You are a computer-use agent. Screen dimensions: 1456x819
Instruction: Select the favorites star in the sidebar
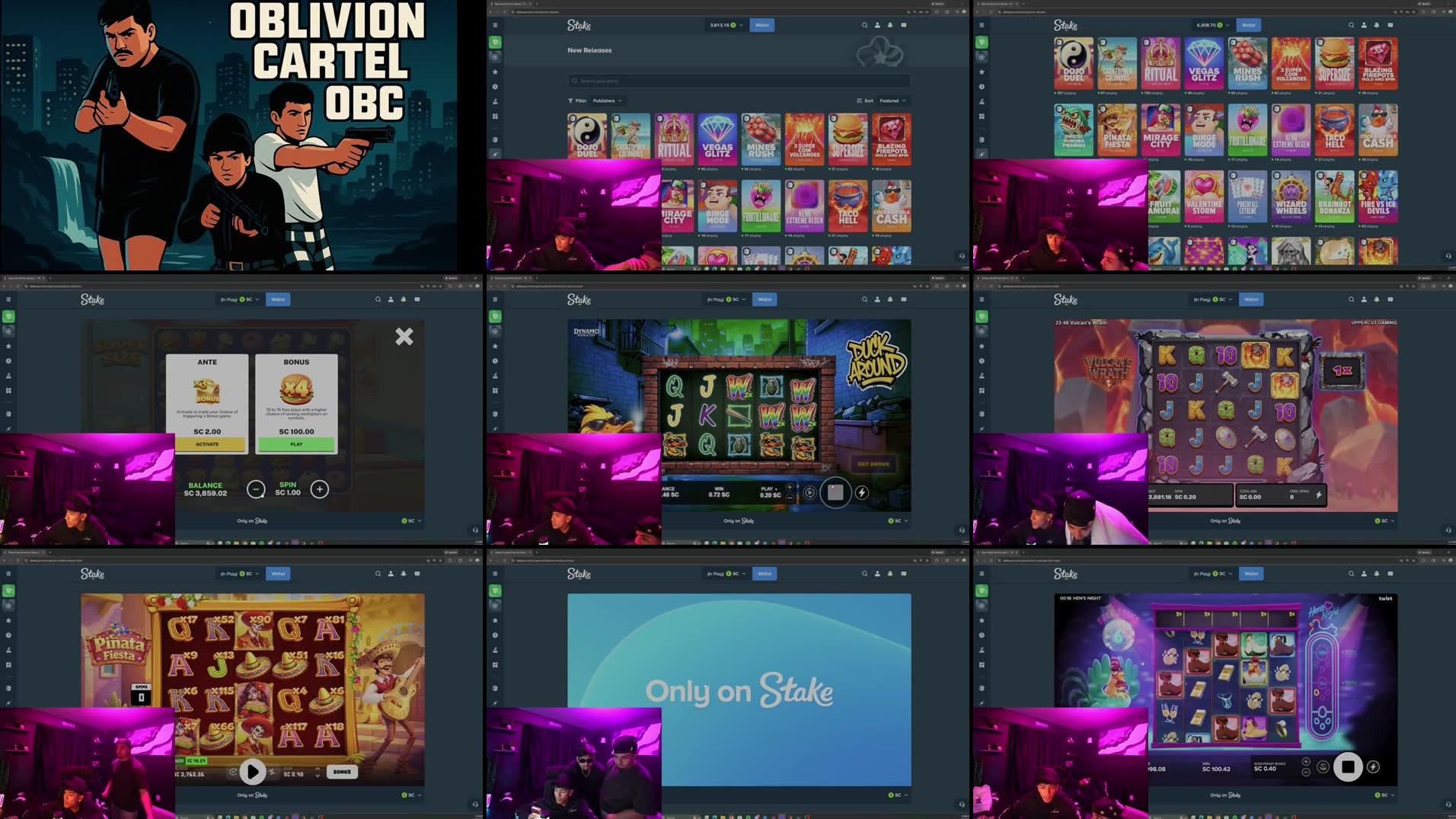click(495, 72)
